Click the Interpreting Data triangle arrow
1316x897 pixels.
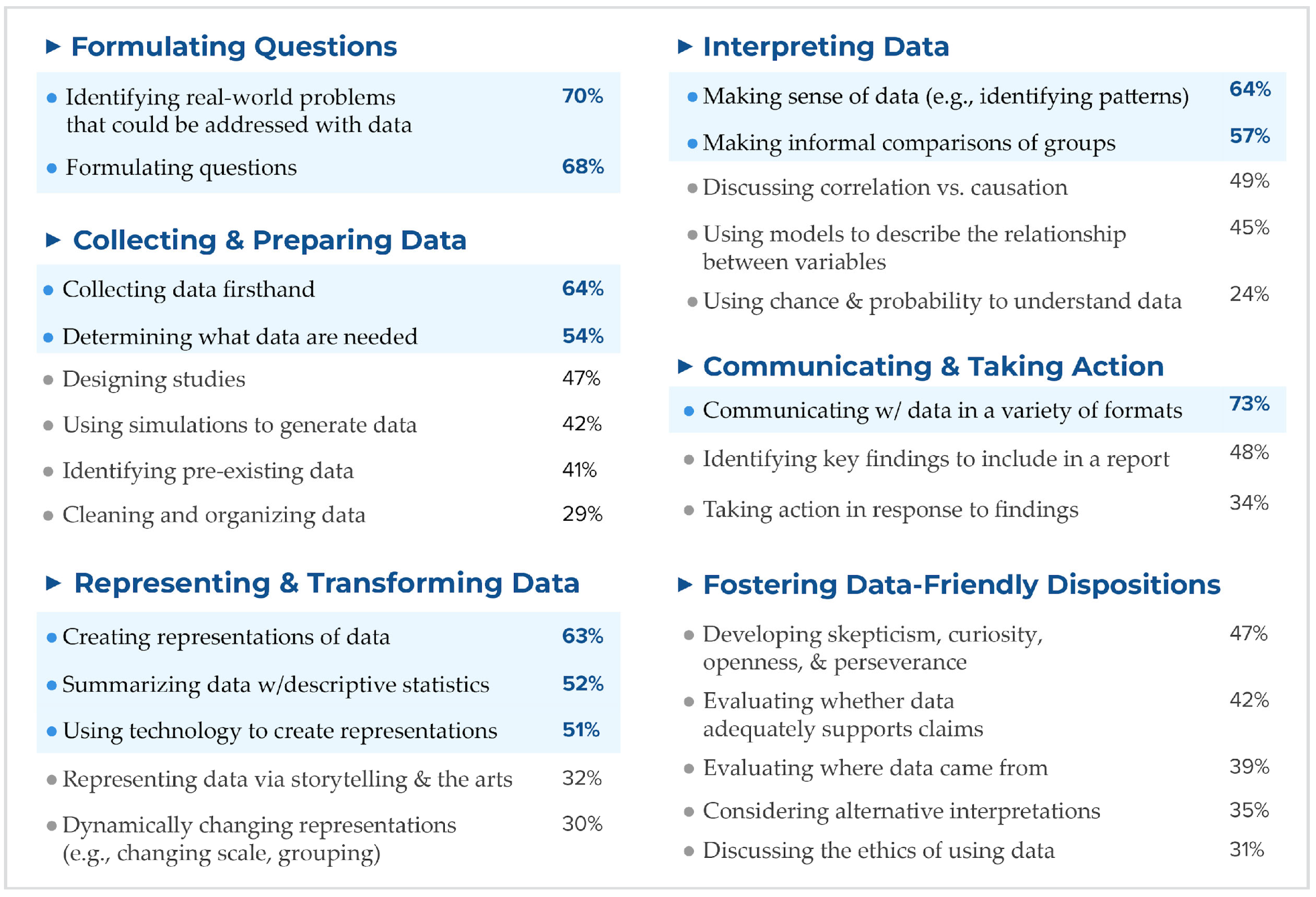684,46
